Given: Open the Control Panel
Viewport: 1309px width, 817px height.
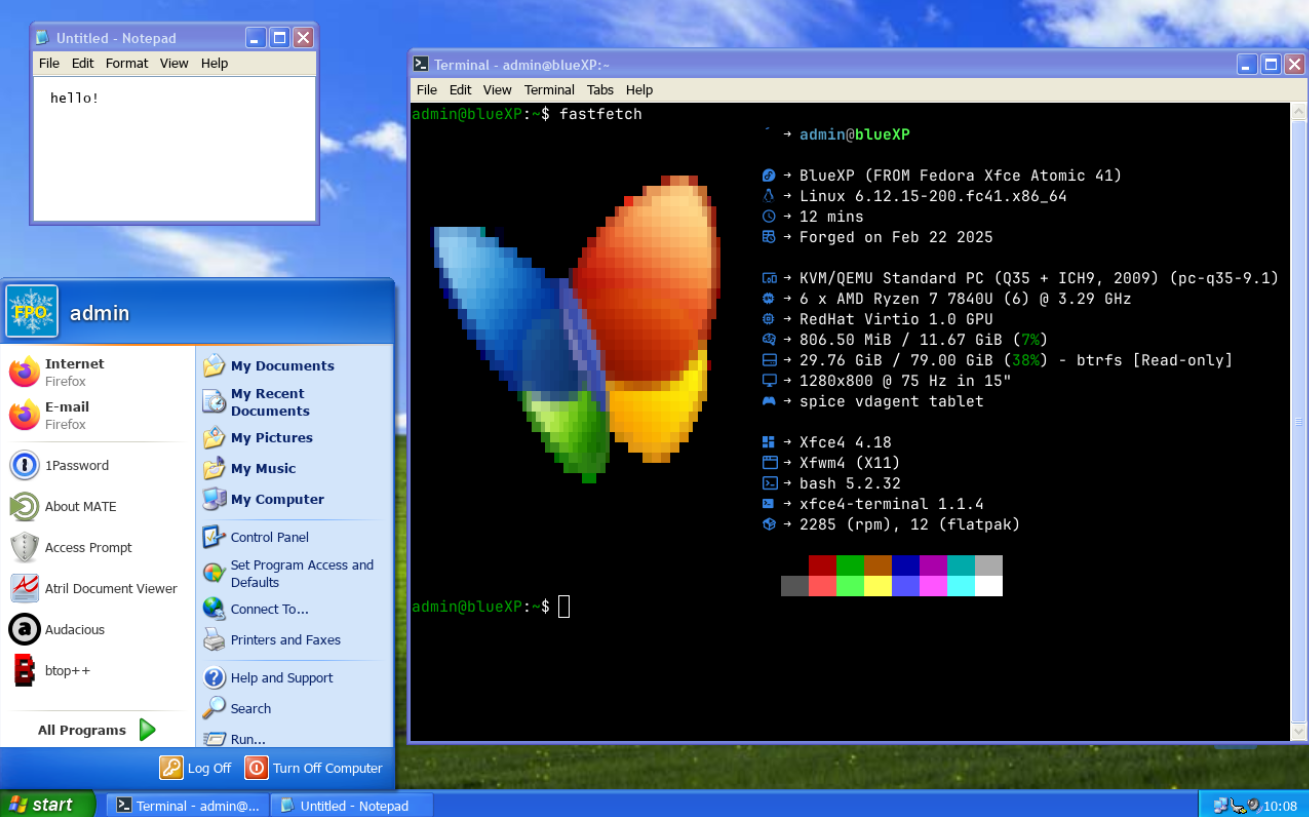Looking at the screenshot, I should pyautogui.click(x=268, y=537).
